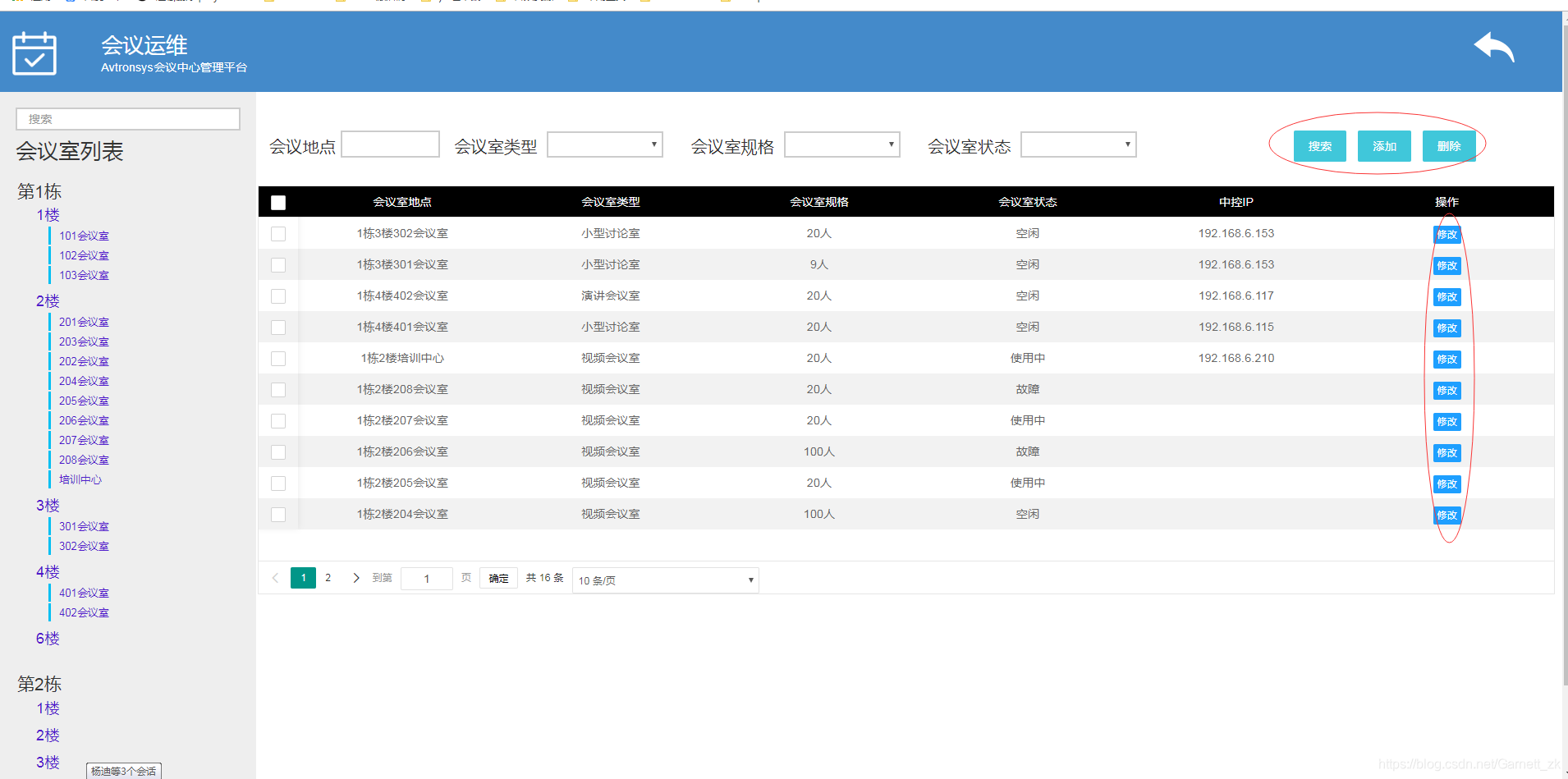Check the 1栋3楼301会议室 row checkbox
Viewport: 1568px width, 779px height.
(x=278, y=265)
